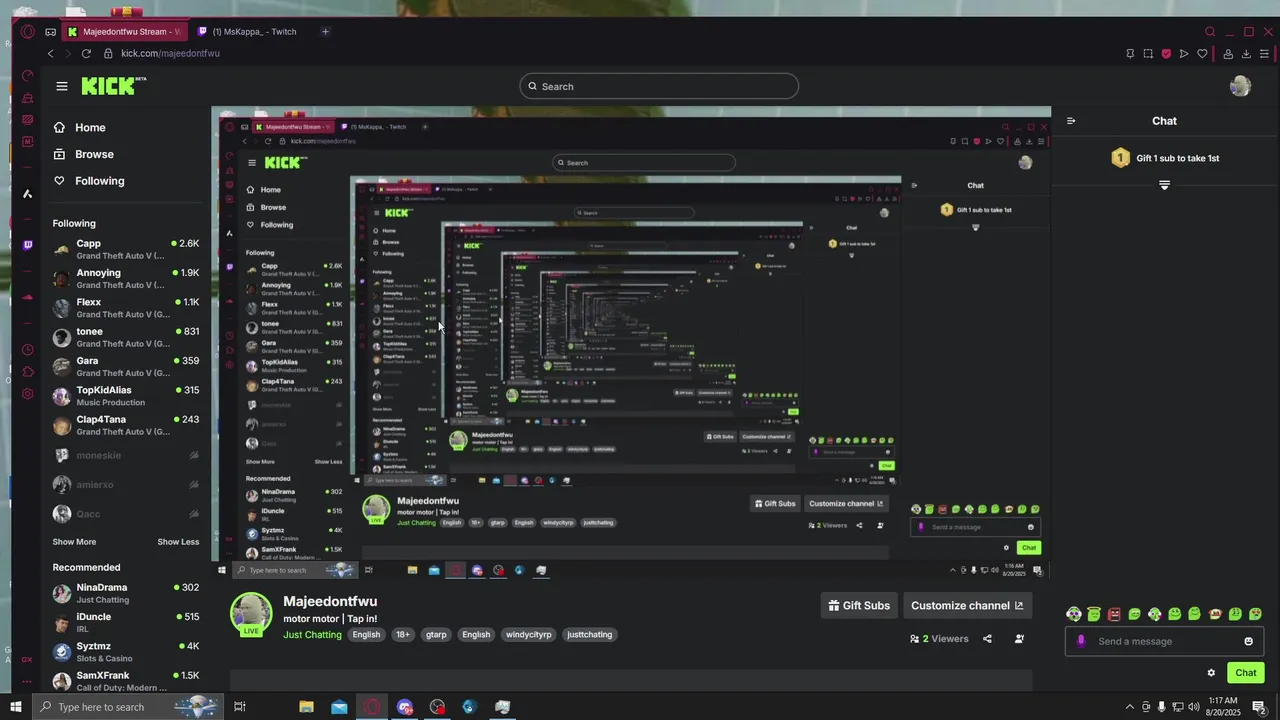Click the green Chat send button
The image size is (1280, 720).
[1246, 673]
